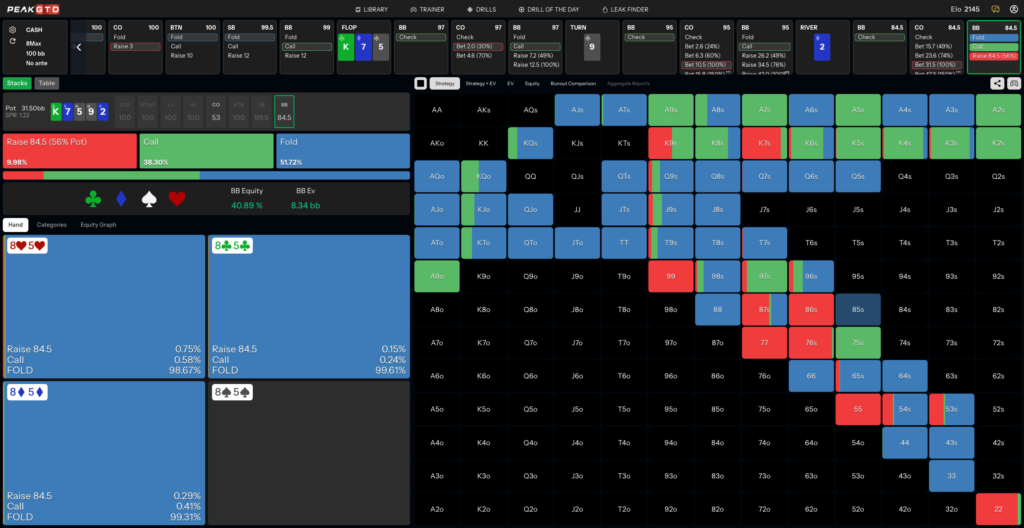Filter by the white spades suit icon
1024x528 pixels.
coord(150,199)
